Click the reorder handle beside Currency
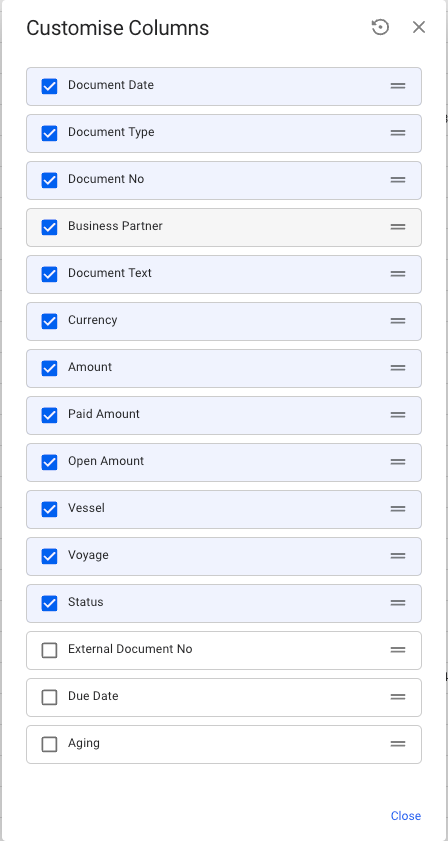This screenshot has height=841, width=448. point(398,321)
